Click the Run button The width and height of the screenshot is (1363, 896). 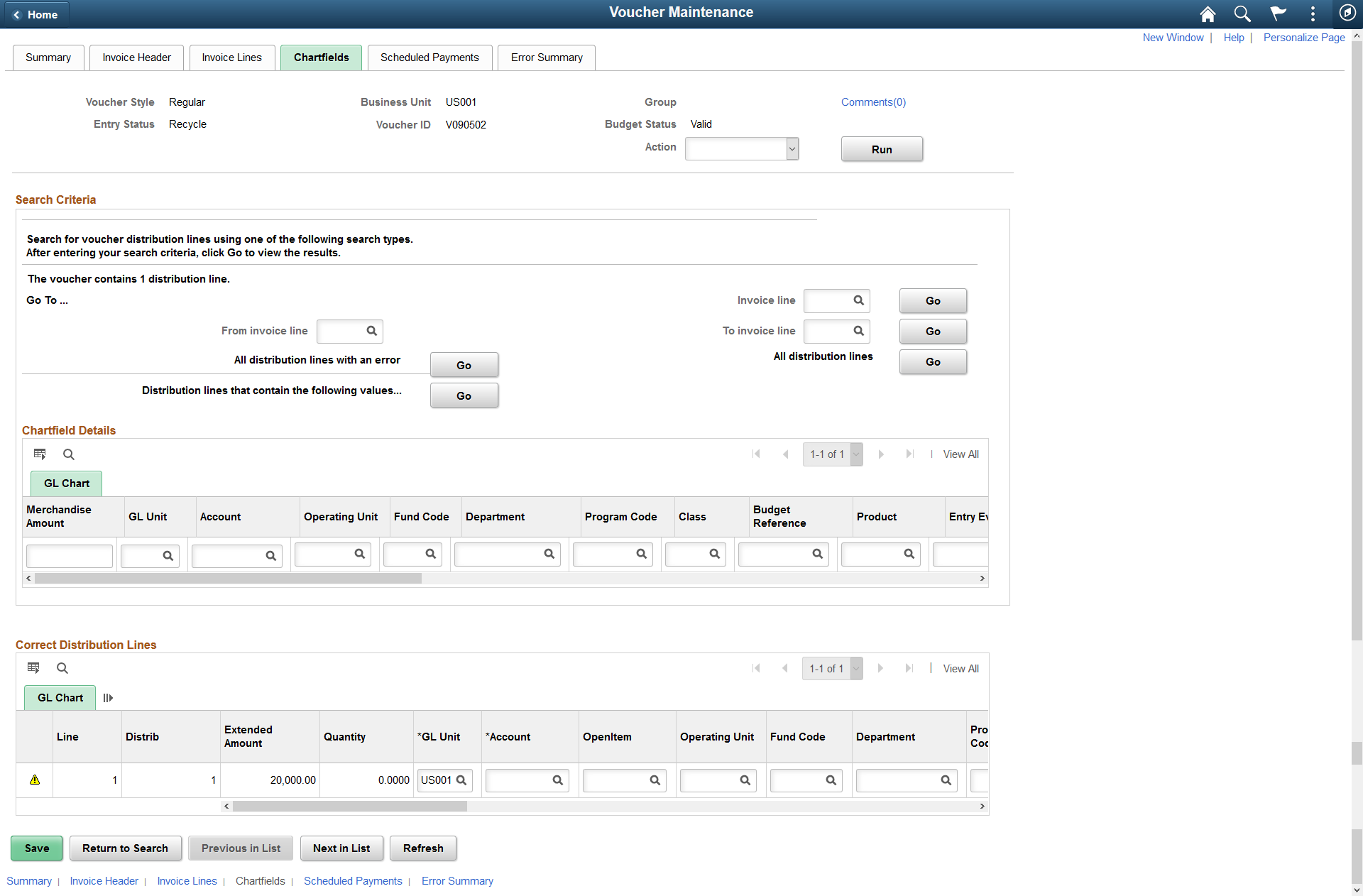point(880,149)
